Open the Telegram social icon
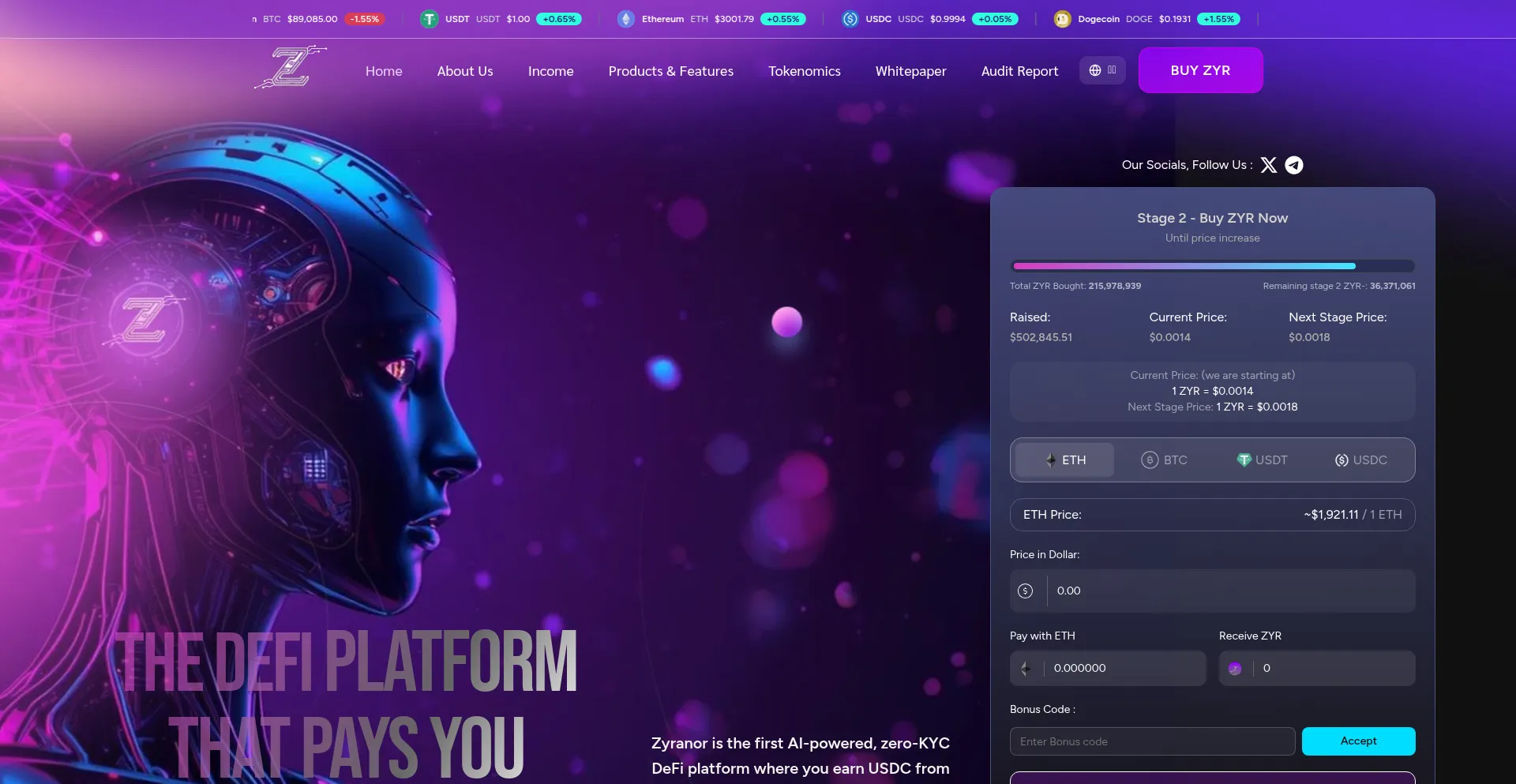The width and height of the screenshot is (1516, 784). click(x=1294, y=165)
